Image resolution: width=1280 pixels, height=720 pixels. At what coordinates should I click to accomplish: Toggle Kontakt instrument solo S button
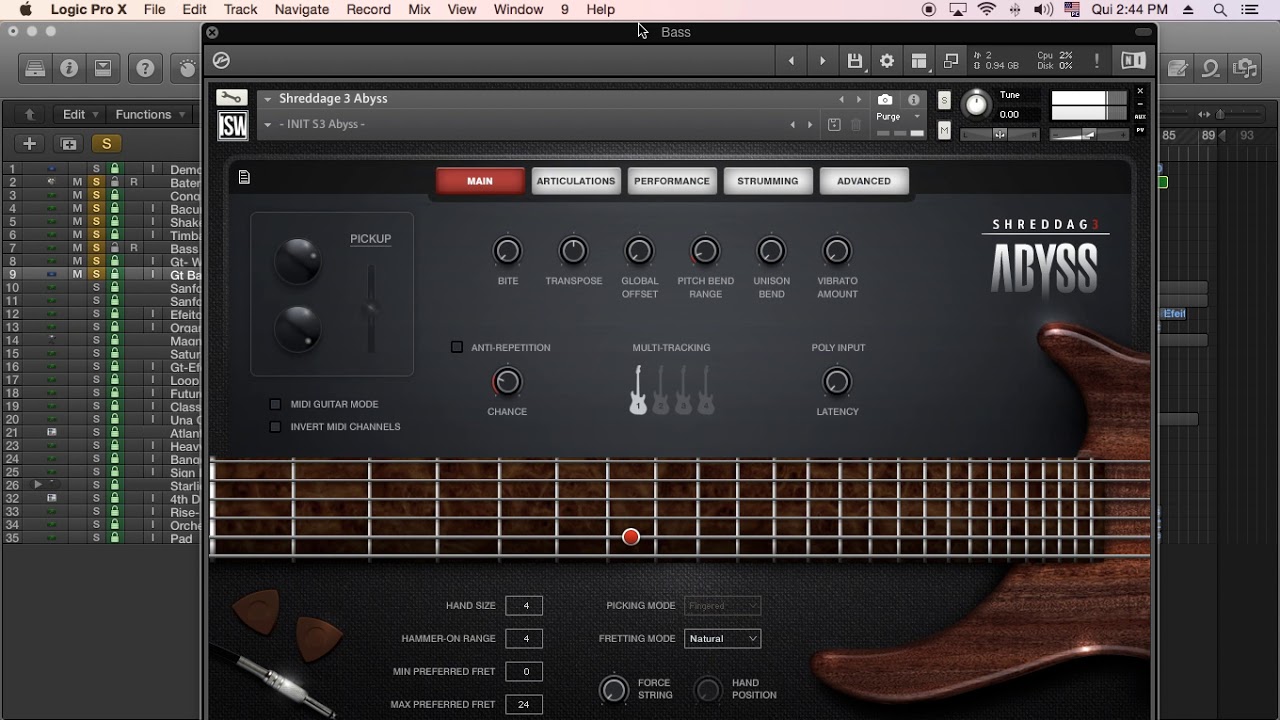coord(944,100)
